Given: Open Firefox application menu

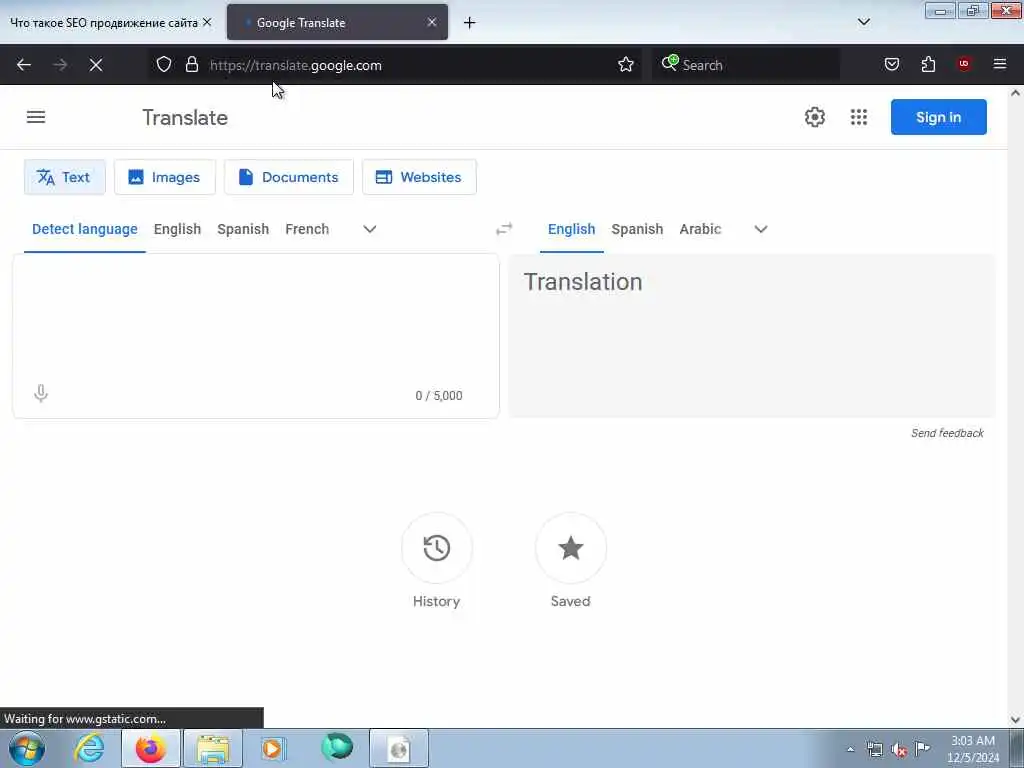Looking at the screenshot, I should tap(1000, 64).
